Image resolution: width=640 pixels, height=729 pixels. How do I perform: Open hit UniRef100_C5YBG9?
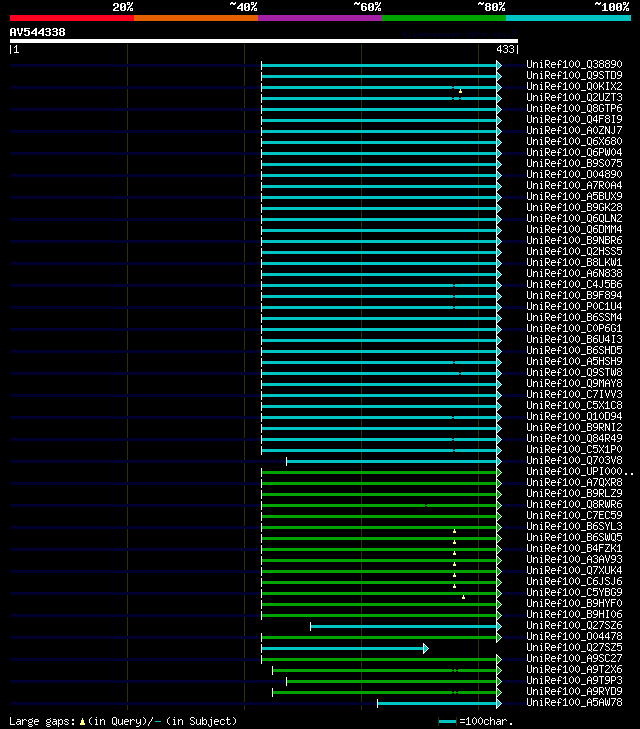[x=574, y=592]
